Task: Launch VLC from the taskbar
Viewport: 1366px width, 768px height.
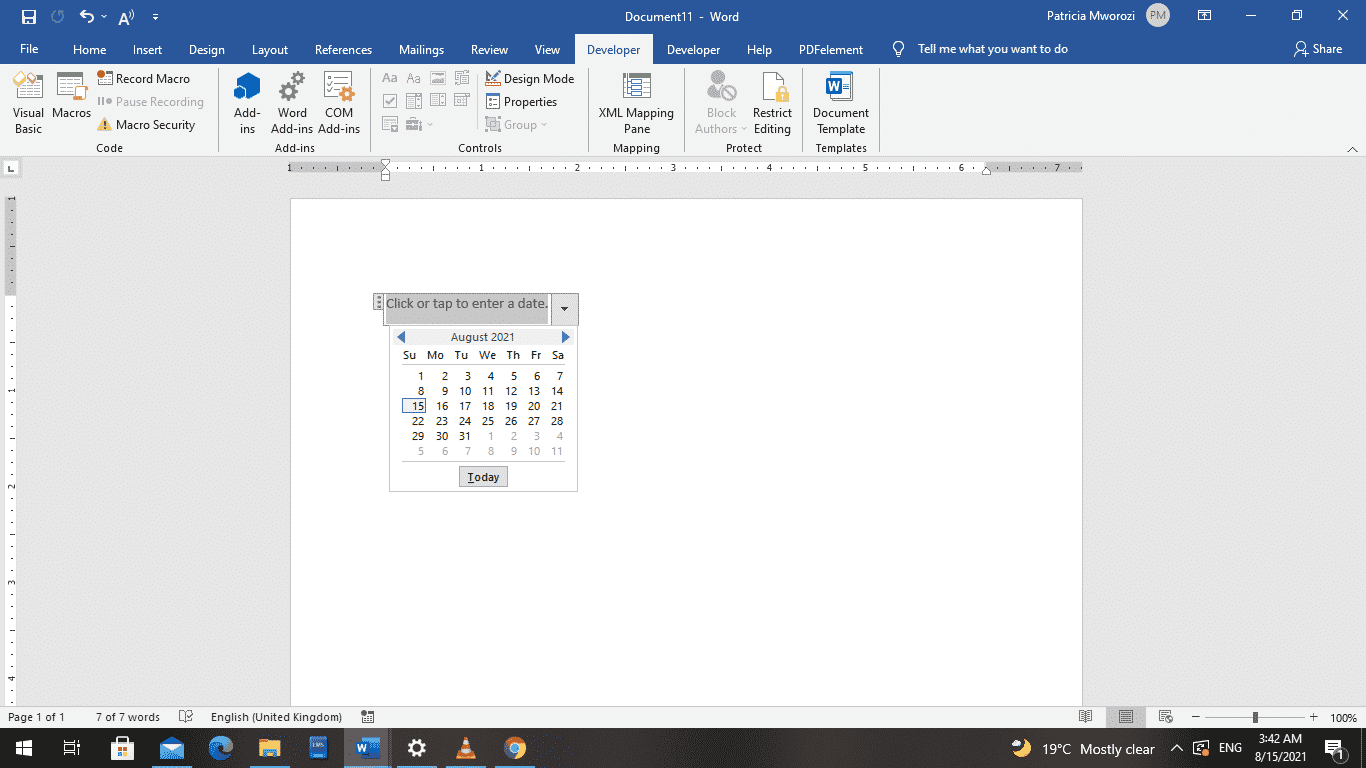Action: (x=465, y=748)
